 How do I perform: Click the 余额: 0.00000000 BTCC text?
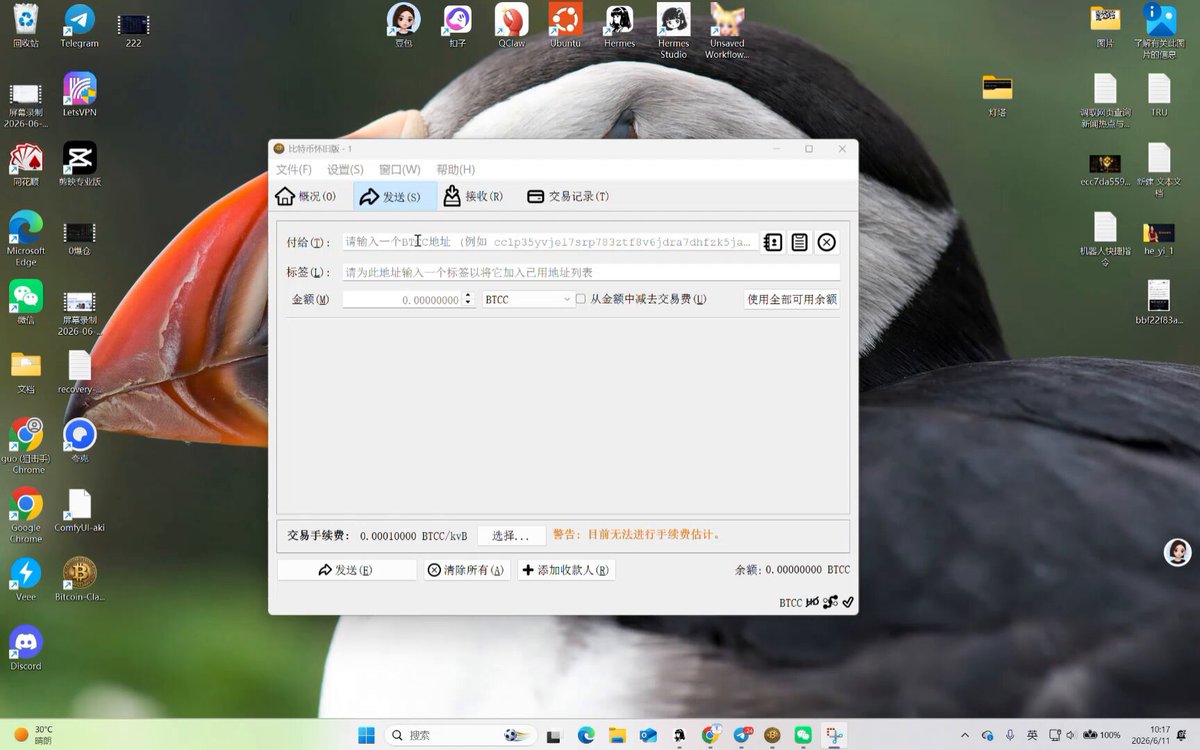point(792,570)
